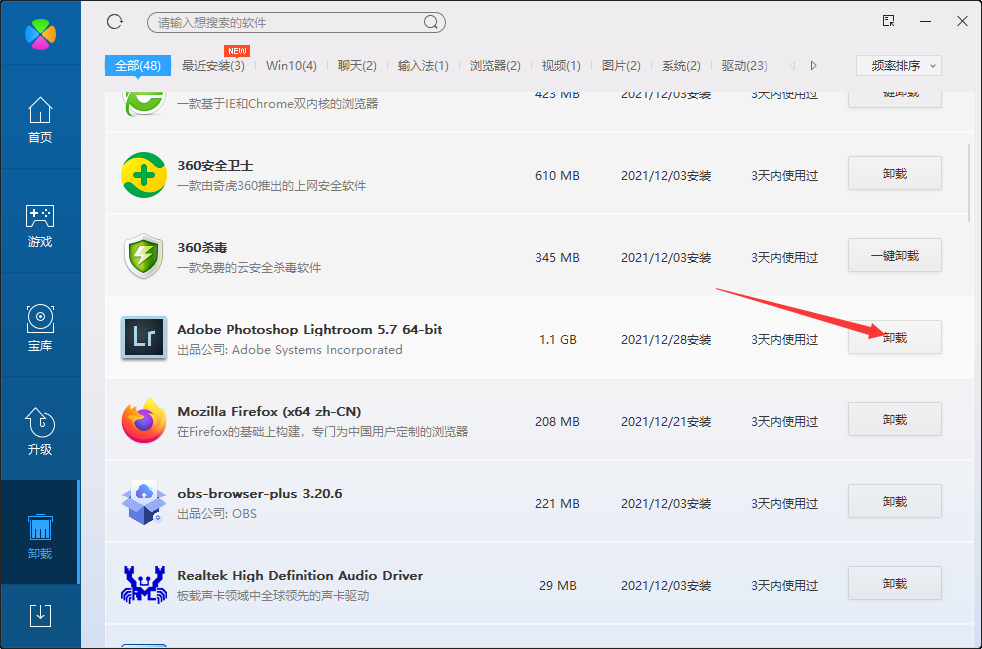
Task: Click the refresh icon beside search box
Action: (115, 22)
